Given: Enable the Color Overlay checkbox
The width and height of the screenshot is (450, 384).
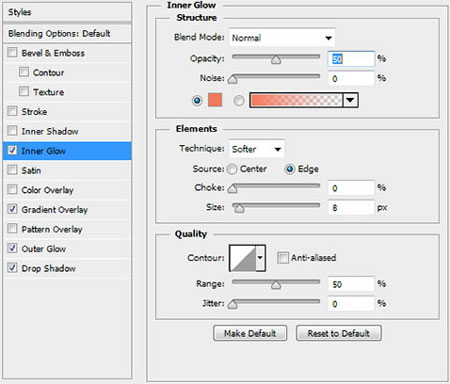Looking at the screenshot, I should [x=12, y=189].
